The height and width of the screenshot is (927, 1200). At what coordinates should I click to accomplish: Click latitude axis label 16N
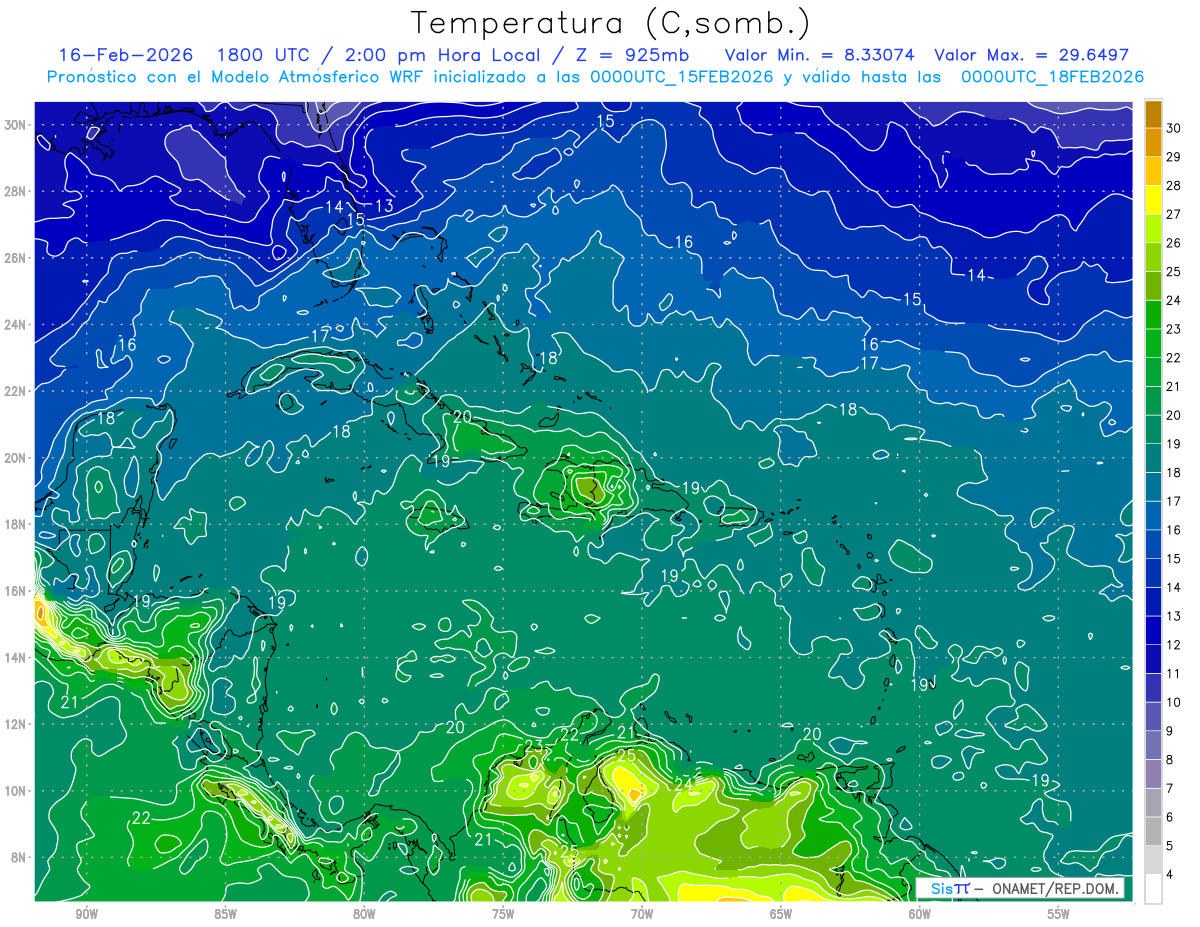click(16, 591)
